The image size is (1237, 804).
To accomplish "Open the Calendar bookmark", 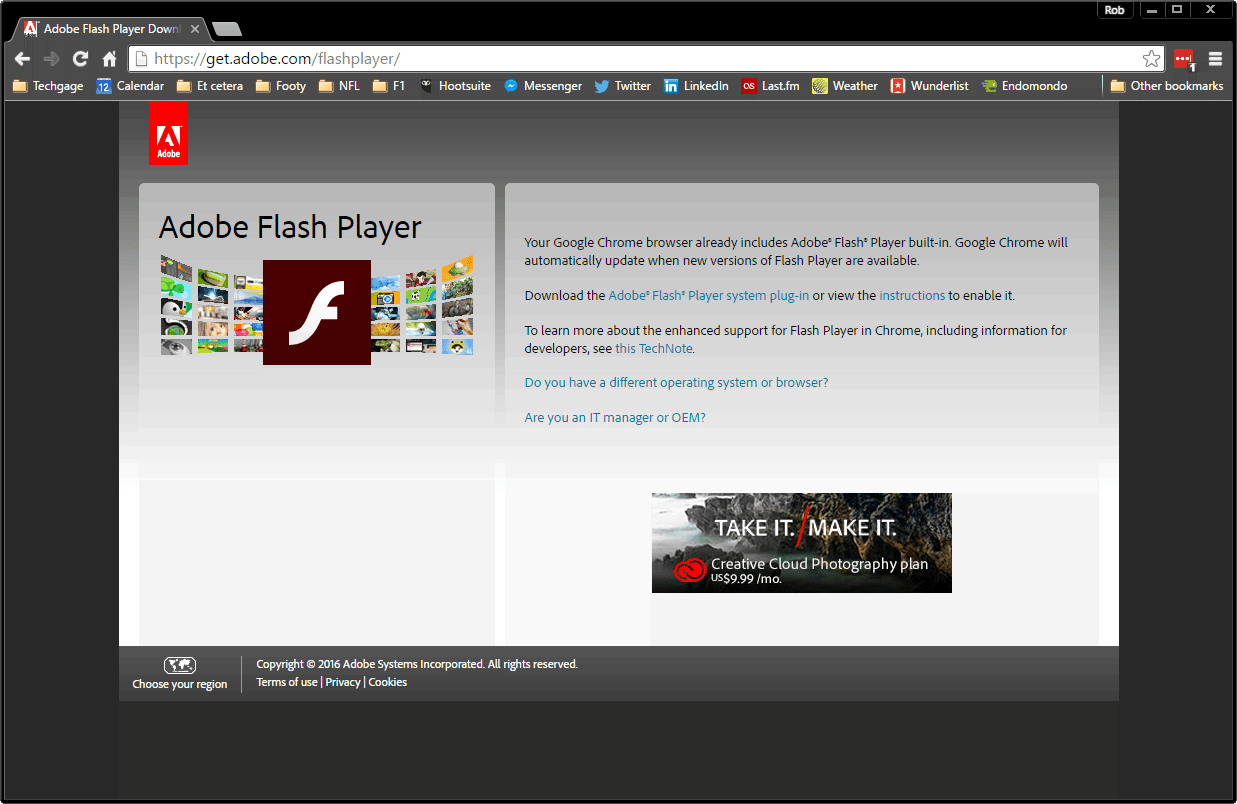I will 130,86.
